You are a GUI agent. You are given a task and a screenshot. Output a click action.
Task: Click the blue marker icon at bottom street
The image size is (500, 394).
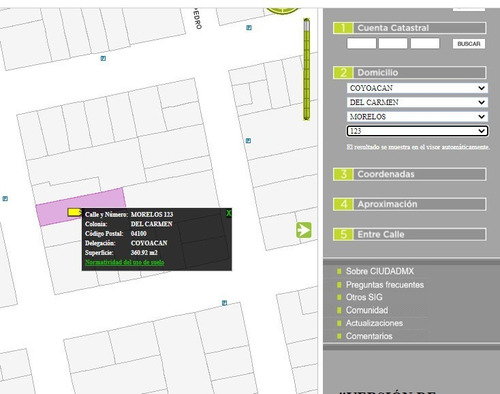(x=224, y=303)
